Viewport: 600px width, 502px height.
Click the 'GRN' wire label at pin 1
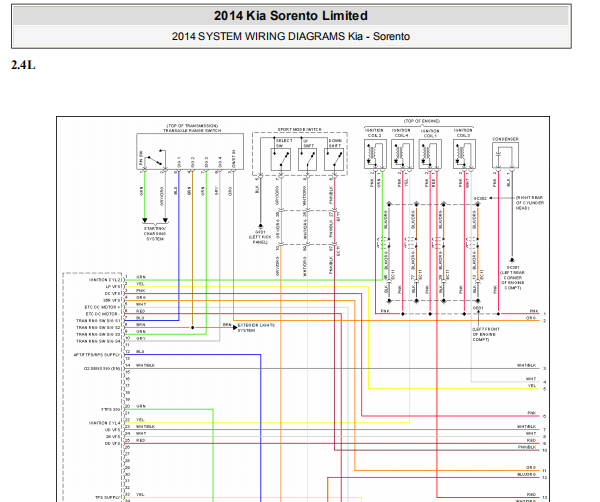coord(141,277)
